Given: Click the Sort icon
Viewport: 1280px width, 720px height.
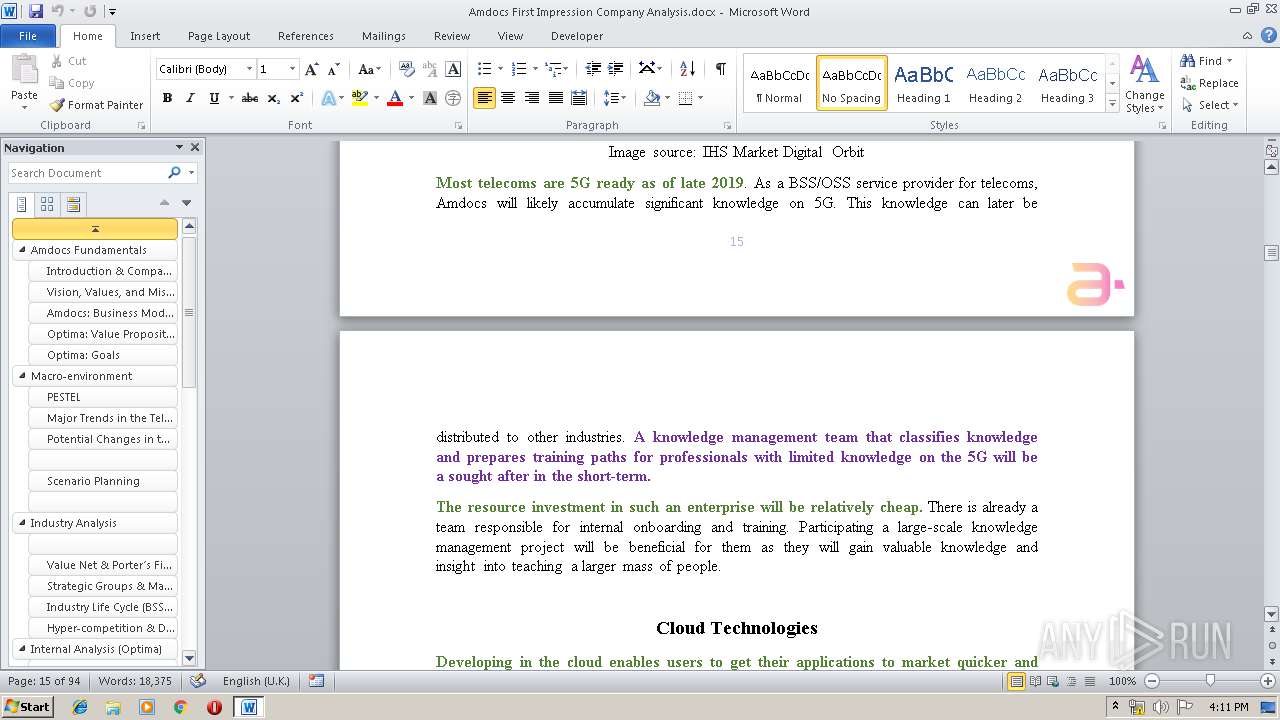Looking at the screenshot, I should pyautogui.click(x=687, y=69).
